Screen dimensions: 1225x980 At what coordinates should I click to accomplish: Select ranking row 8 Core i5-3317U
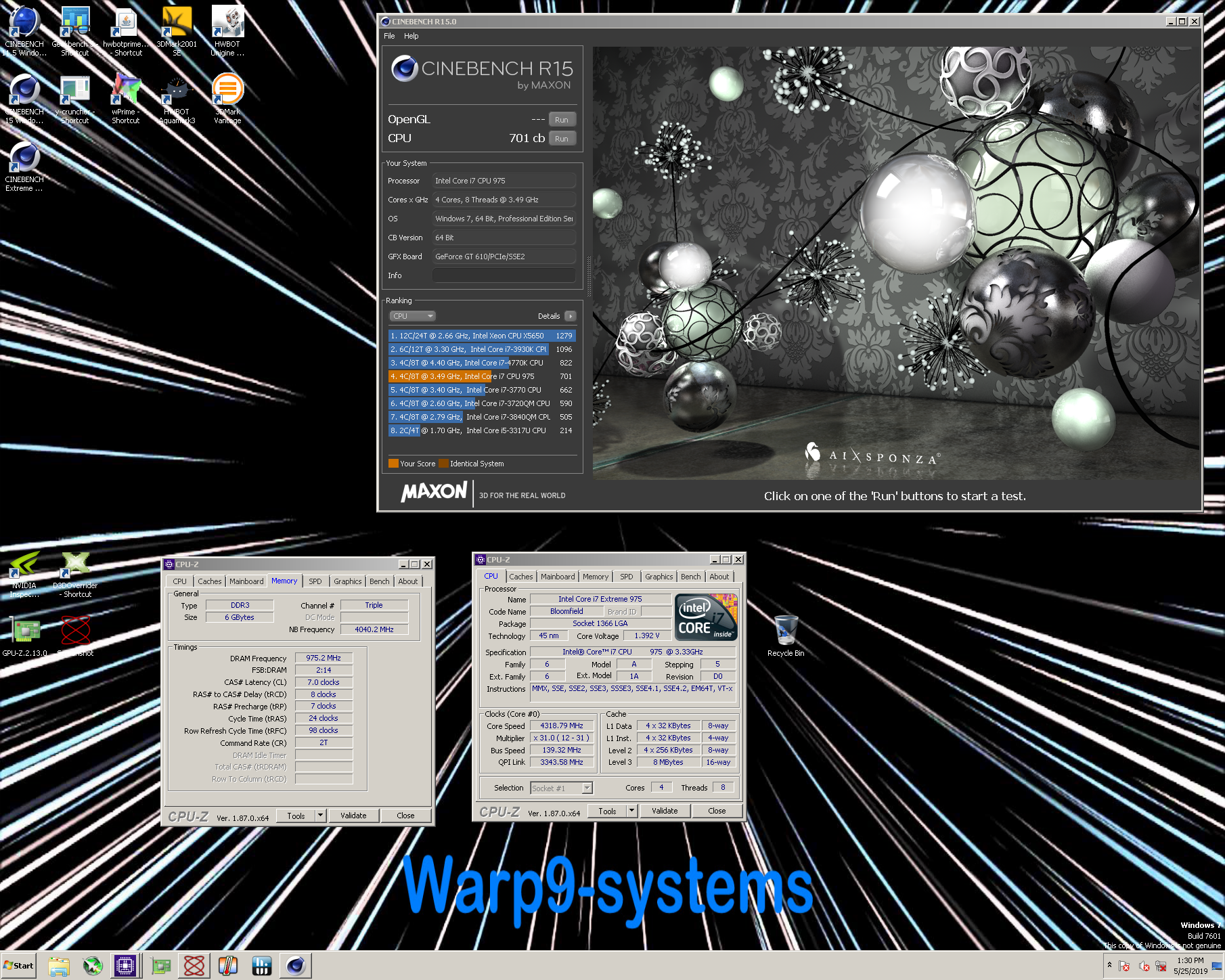(x=482, y=430)
